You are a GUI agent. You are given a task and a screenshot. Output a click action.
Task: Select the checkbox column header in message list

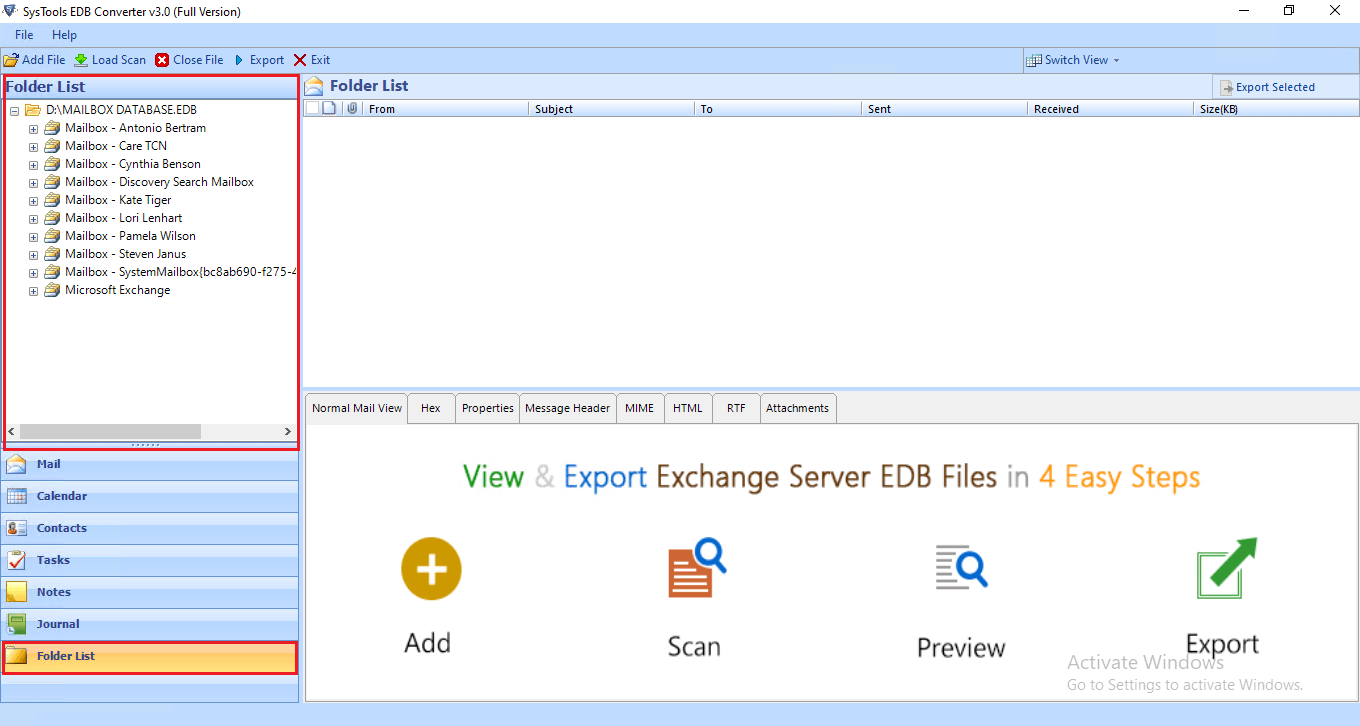point(311,108)
